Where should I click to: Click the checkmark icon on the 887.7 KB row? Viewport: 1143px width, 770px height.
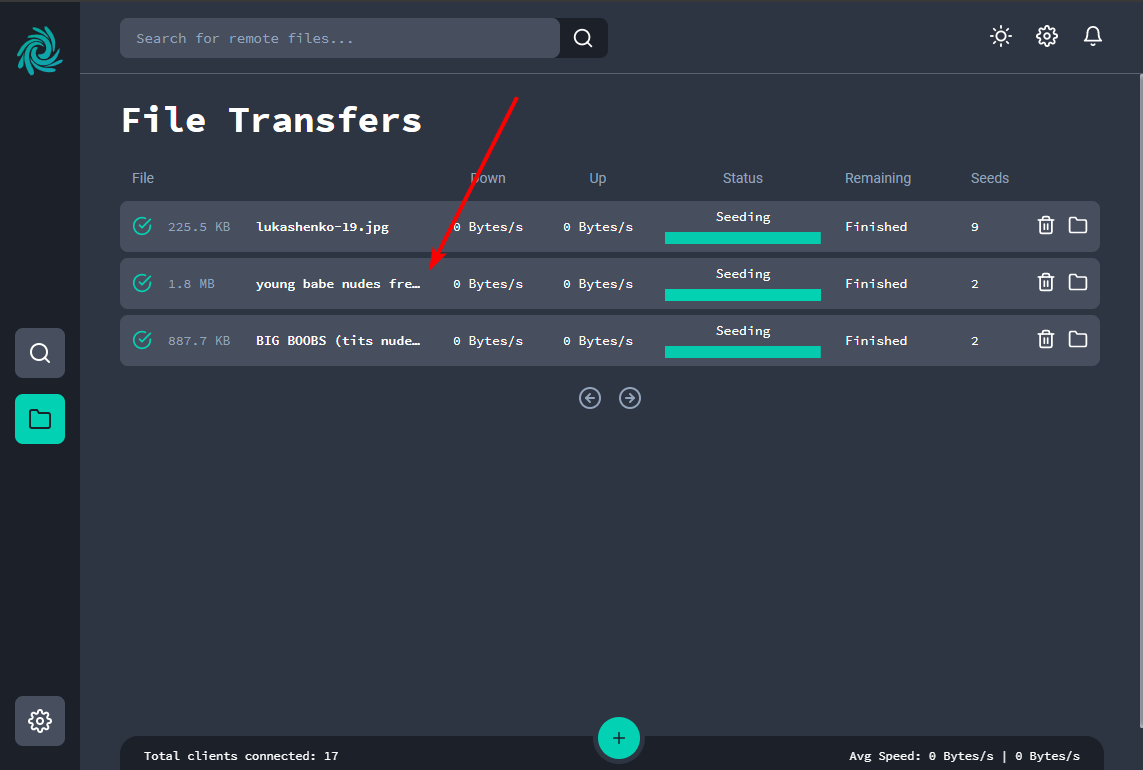point(142,340)
